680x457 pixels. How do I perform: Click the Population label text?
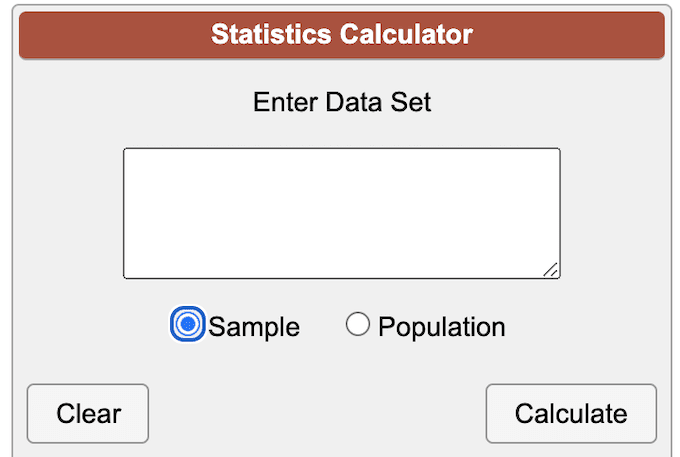441,327
